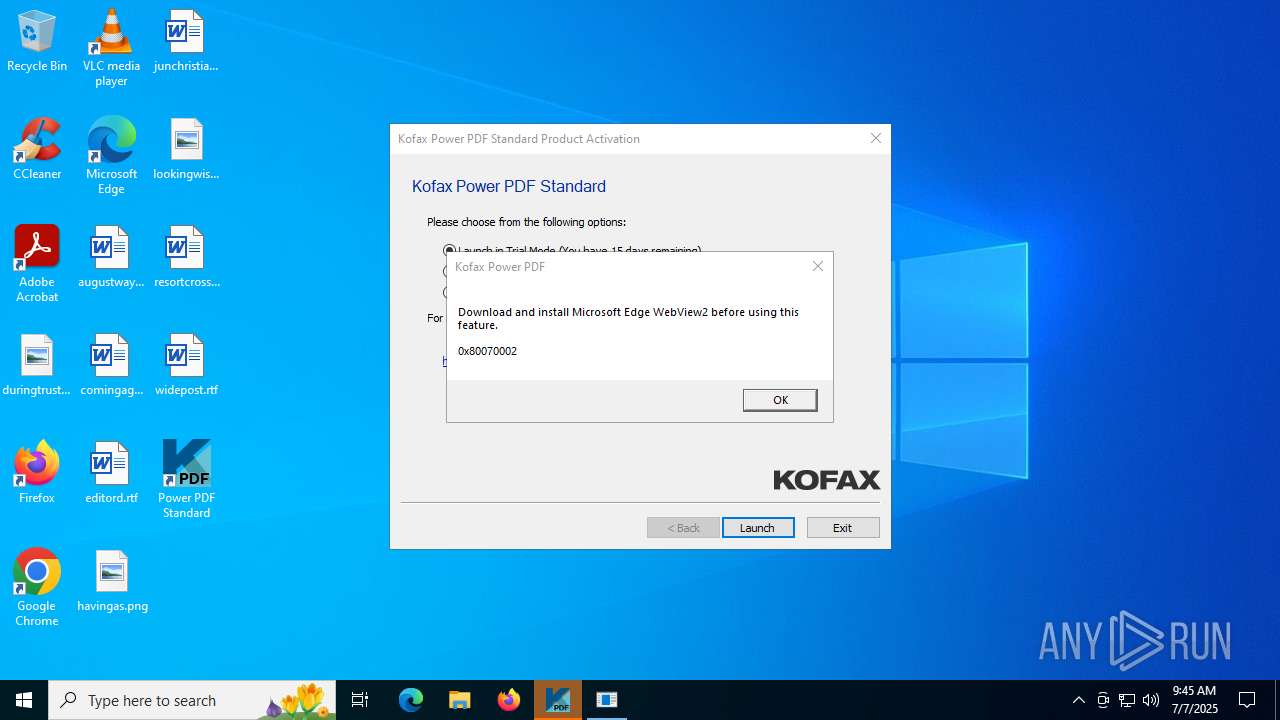
Task: Open network status in system tray
Action: click(1127, 700)
